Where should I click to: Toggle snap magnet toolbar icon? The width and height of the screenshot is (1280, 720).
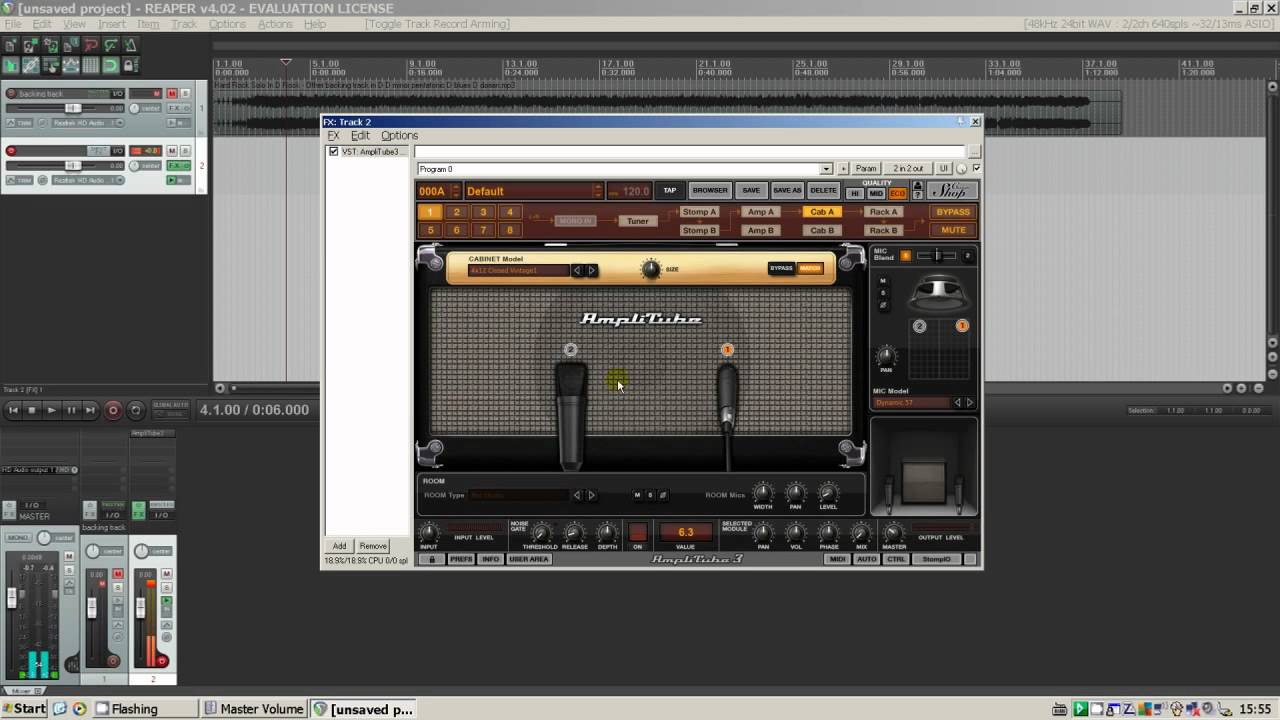111,66
